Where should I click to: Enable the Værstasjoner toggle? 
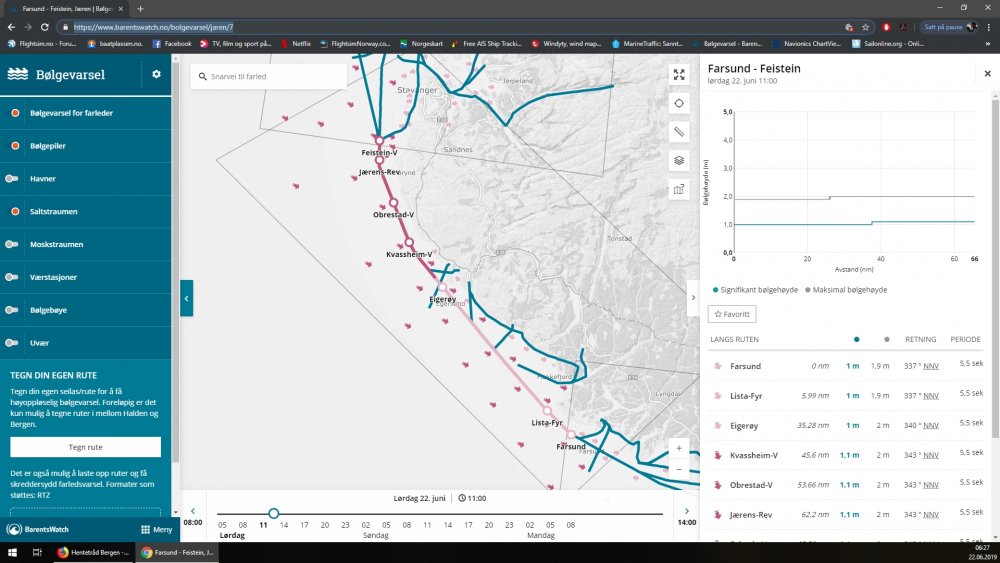12,277
